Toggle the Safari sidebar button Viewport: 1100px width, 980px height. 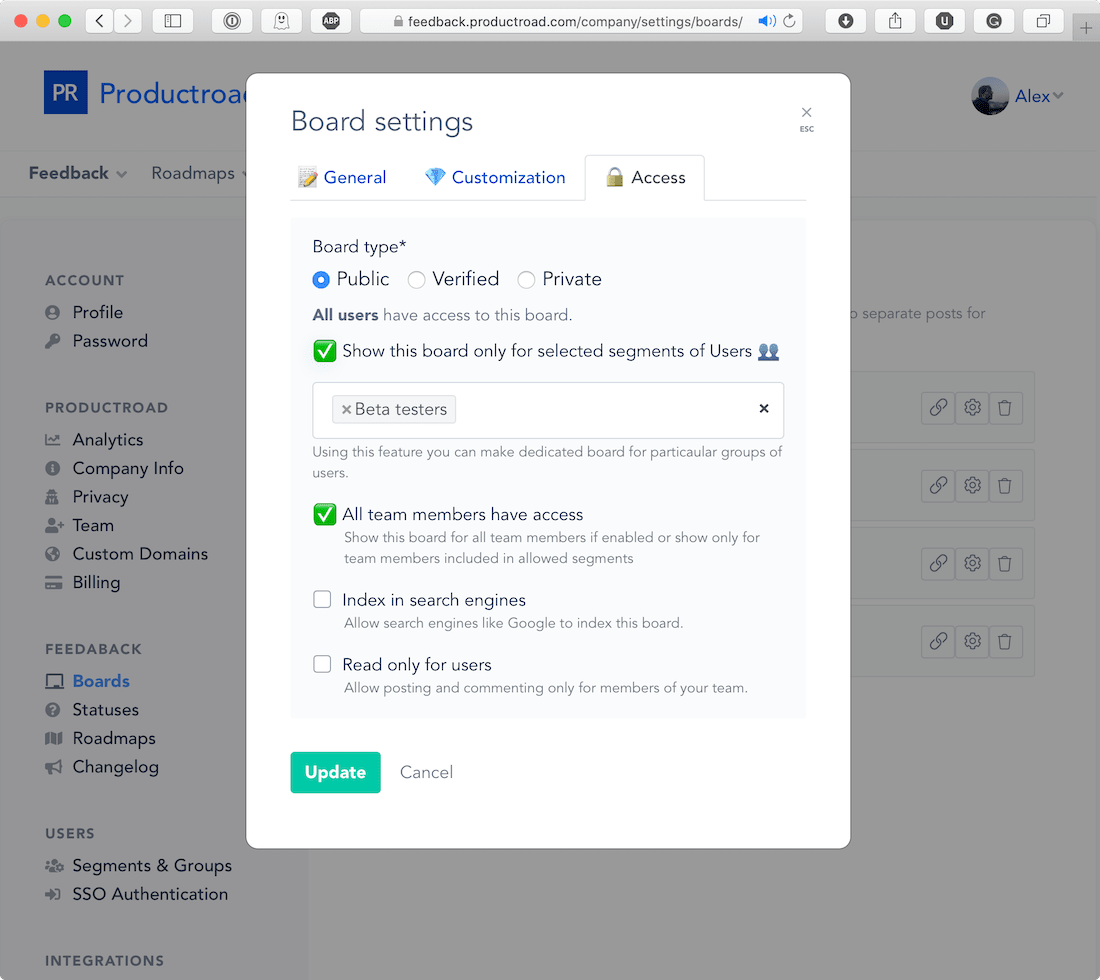click(173, 21)
